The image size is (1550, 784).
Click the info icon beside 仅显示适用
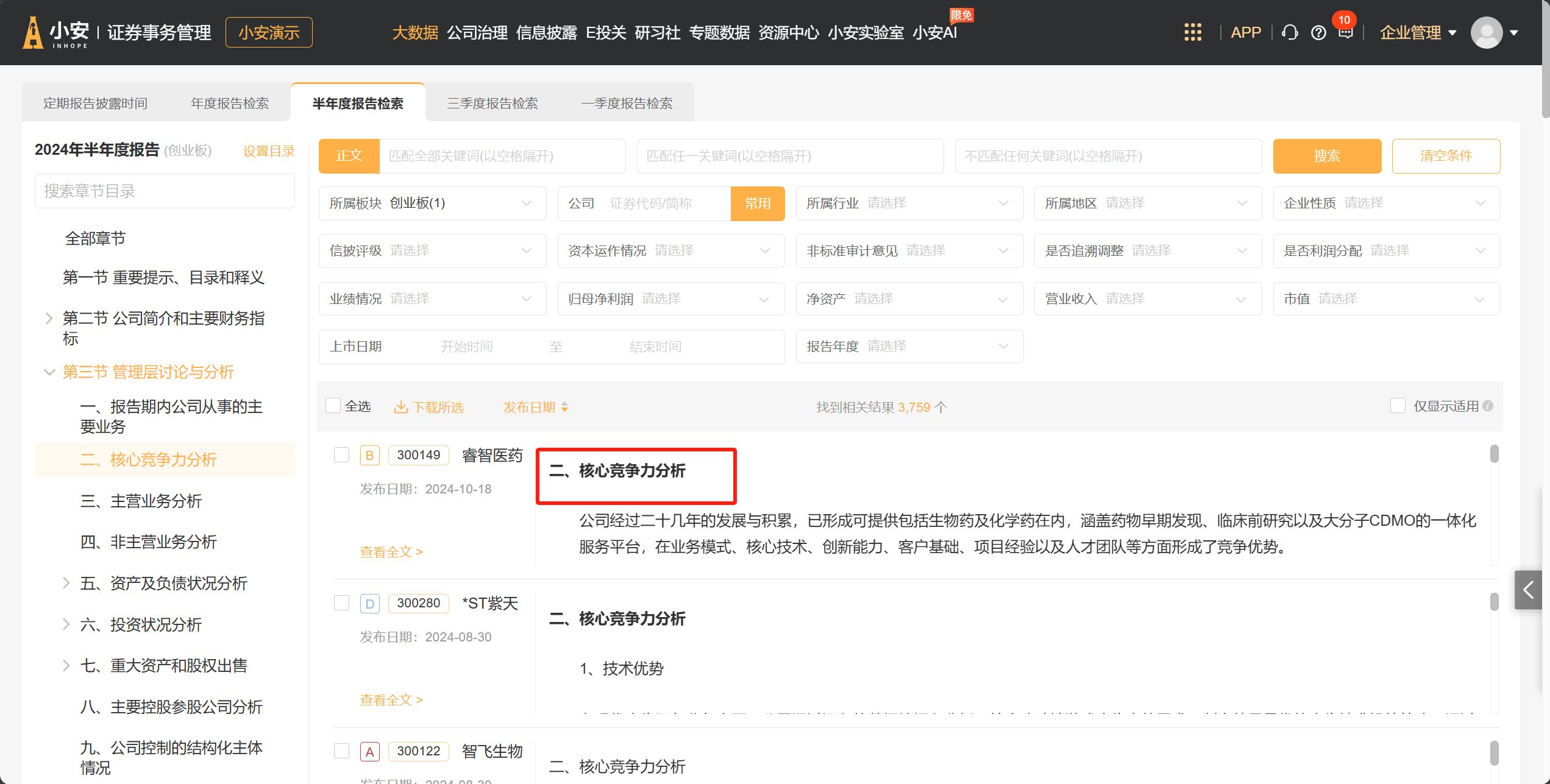pyautogui.click(x=1488, y=406)
